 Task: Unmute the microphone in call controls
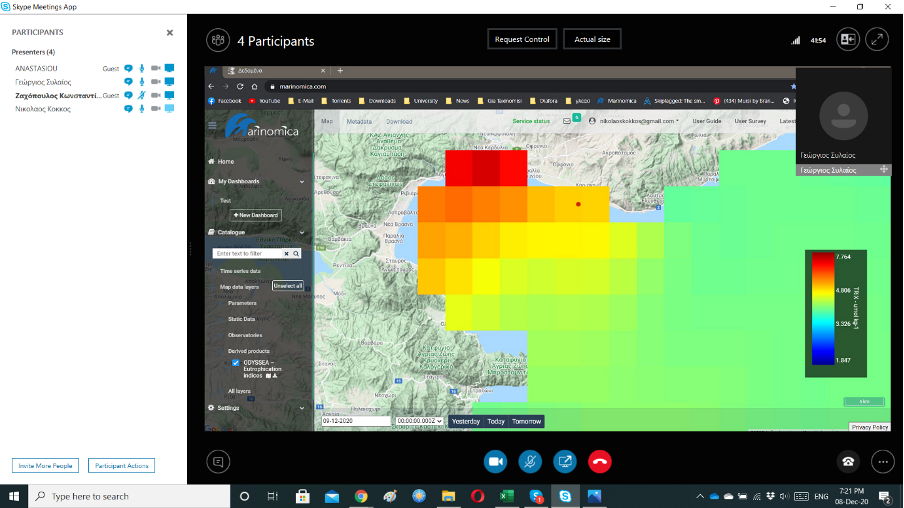pos(530,461)
